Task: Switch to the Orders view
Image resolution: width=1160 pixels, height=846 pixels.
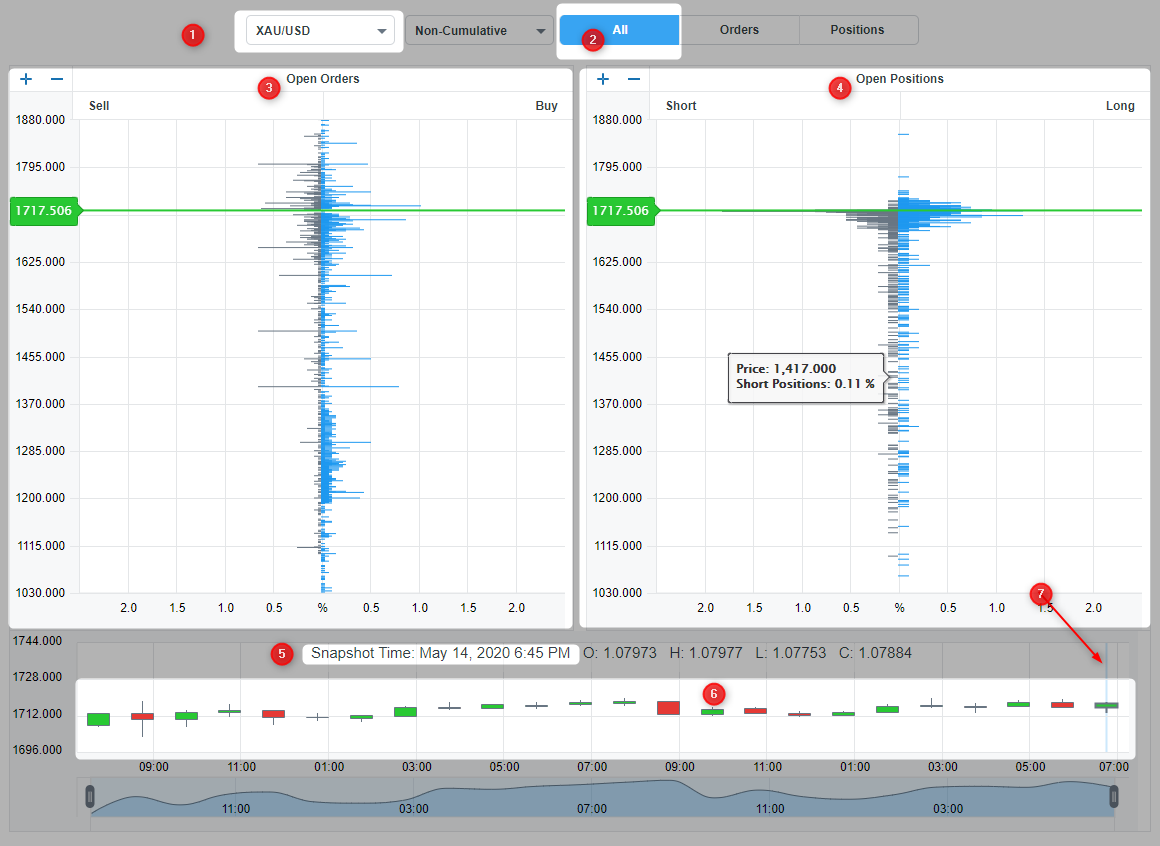Action: pyautogui.click(x=739, y=30)
